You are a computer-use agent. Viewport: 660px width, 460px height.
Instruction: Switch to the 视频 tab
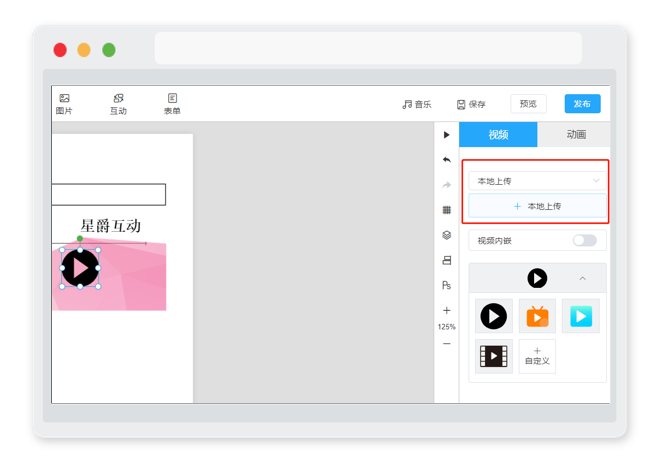pos(498,135)
